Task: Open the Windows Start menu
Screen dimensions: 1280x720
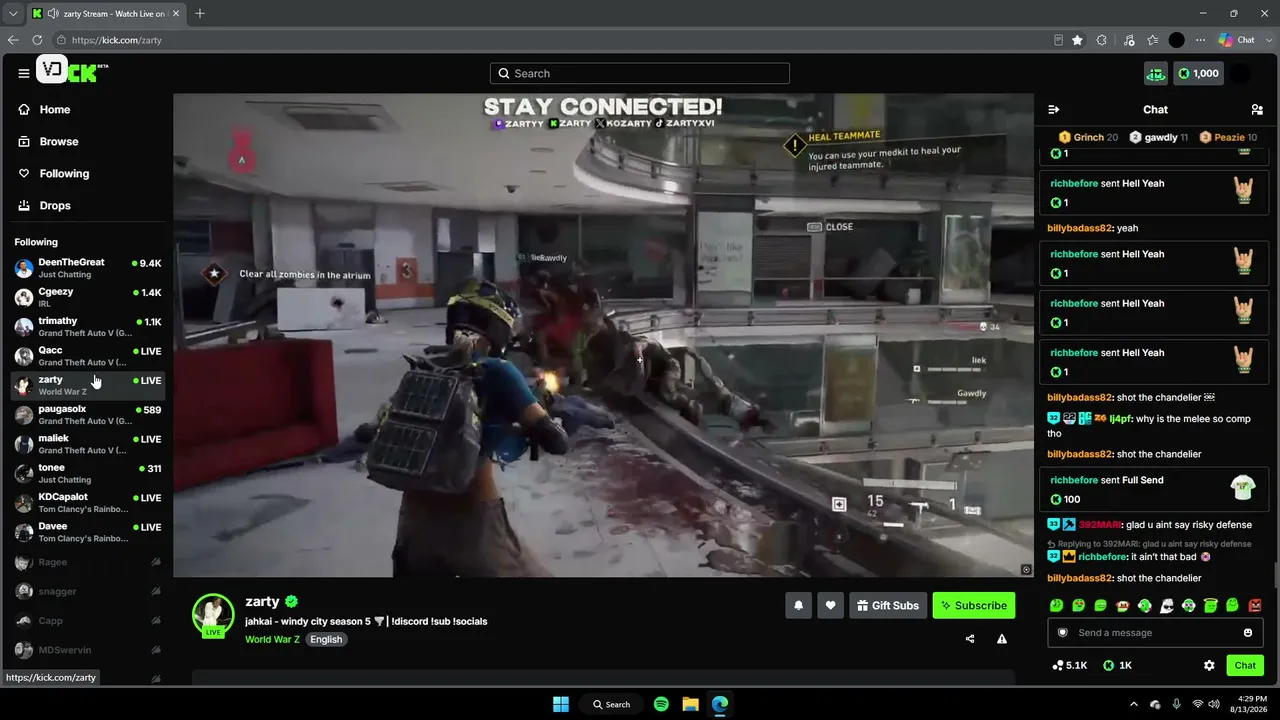Action: (x=561, y=704)
